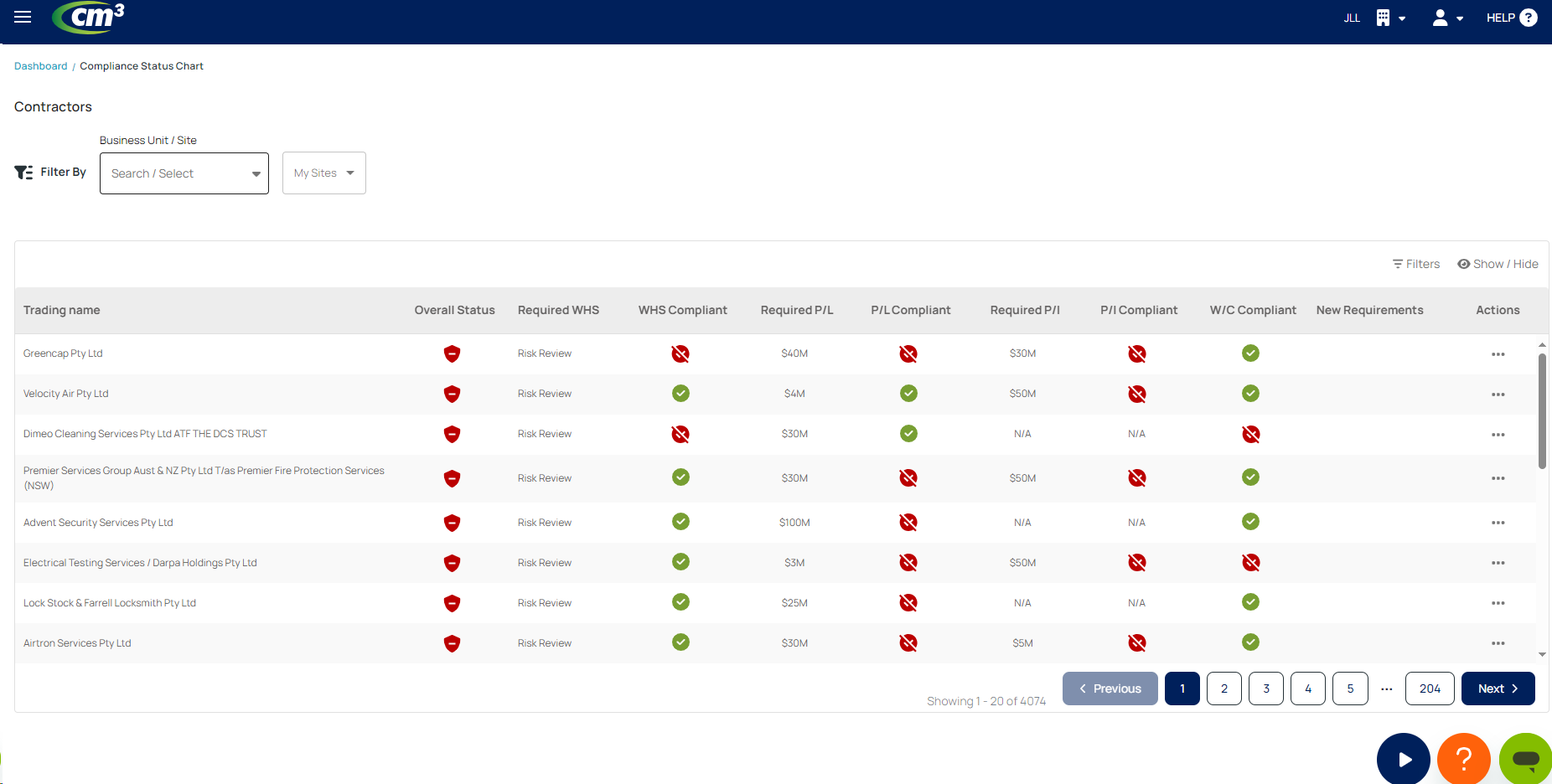Viewport: 1552px width, 784px height.
Task: Click Greencap Pty Ltd WHS non-compliant icon
Action: tap(680, 353)
